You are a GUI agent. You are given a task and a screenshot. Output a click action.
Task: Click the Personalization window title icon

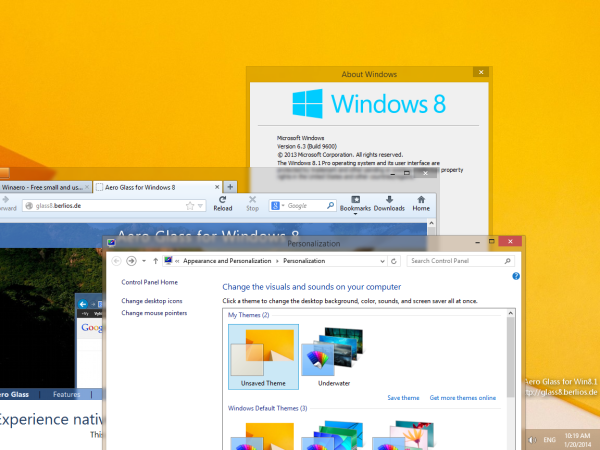111,243
